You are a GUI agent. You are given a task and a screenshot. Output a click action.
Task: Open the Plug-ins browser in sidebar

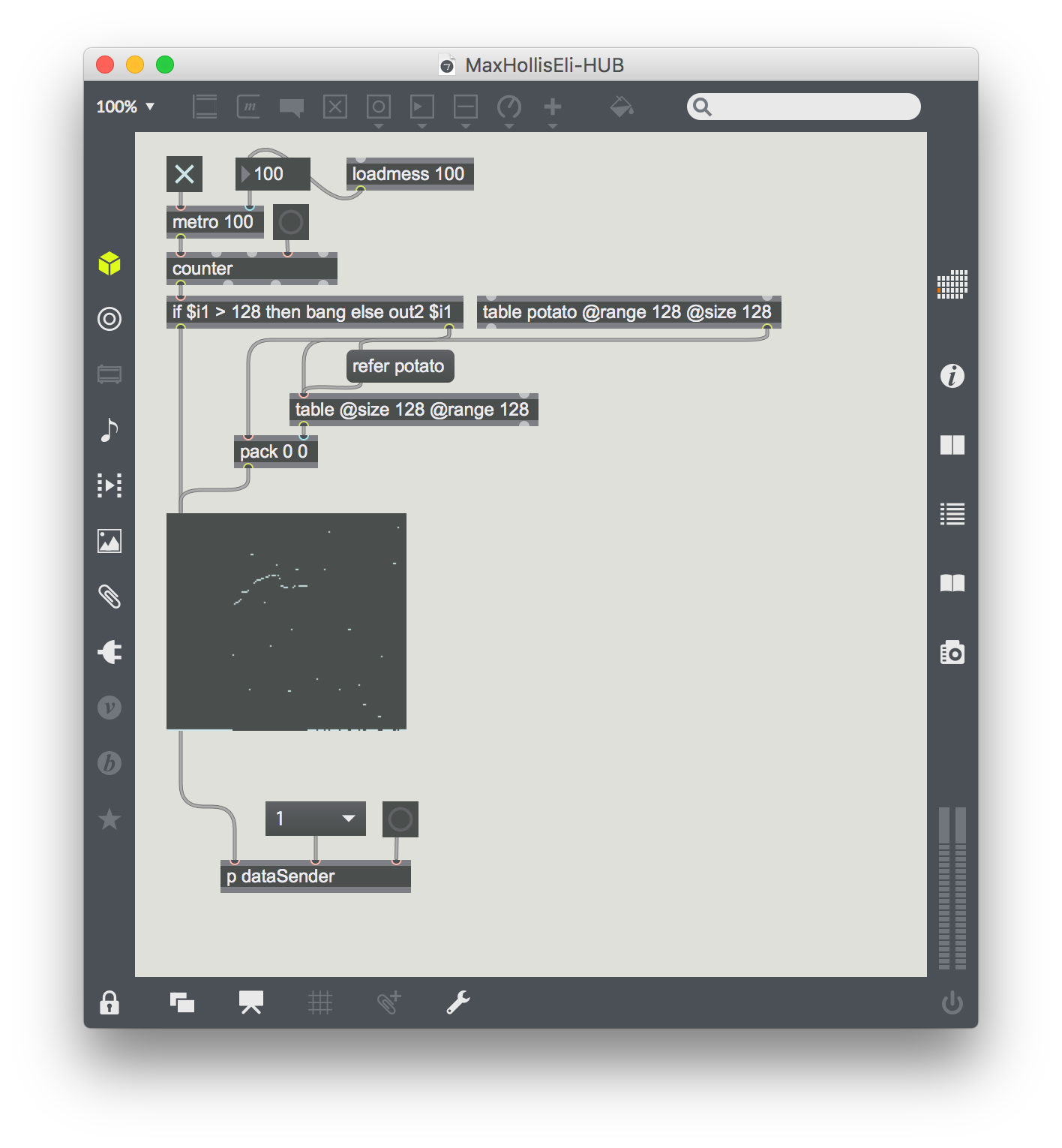109,652
